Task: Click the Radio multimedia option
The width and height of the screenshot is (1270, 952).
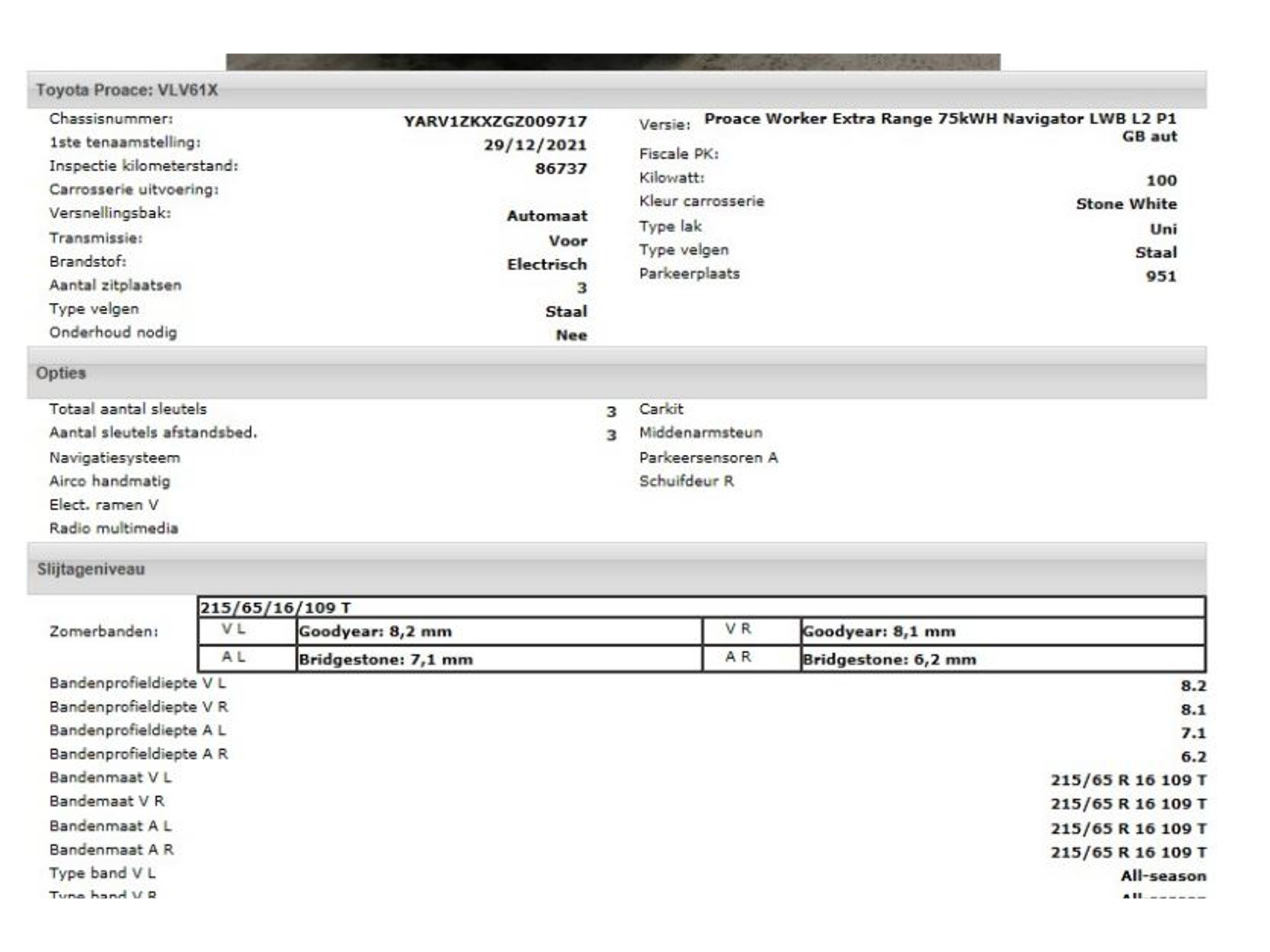Action: [114, 528]
